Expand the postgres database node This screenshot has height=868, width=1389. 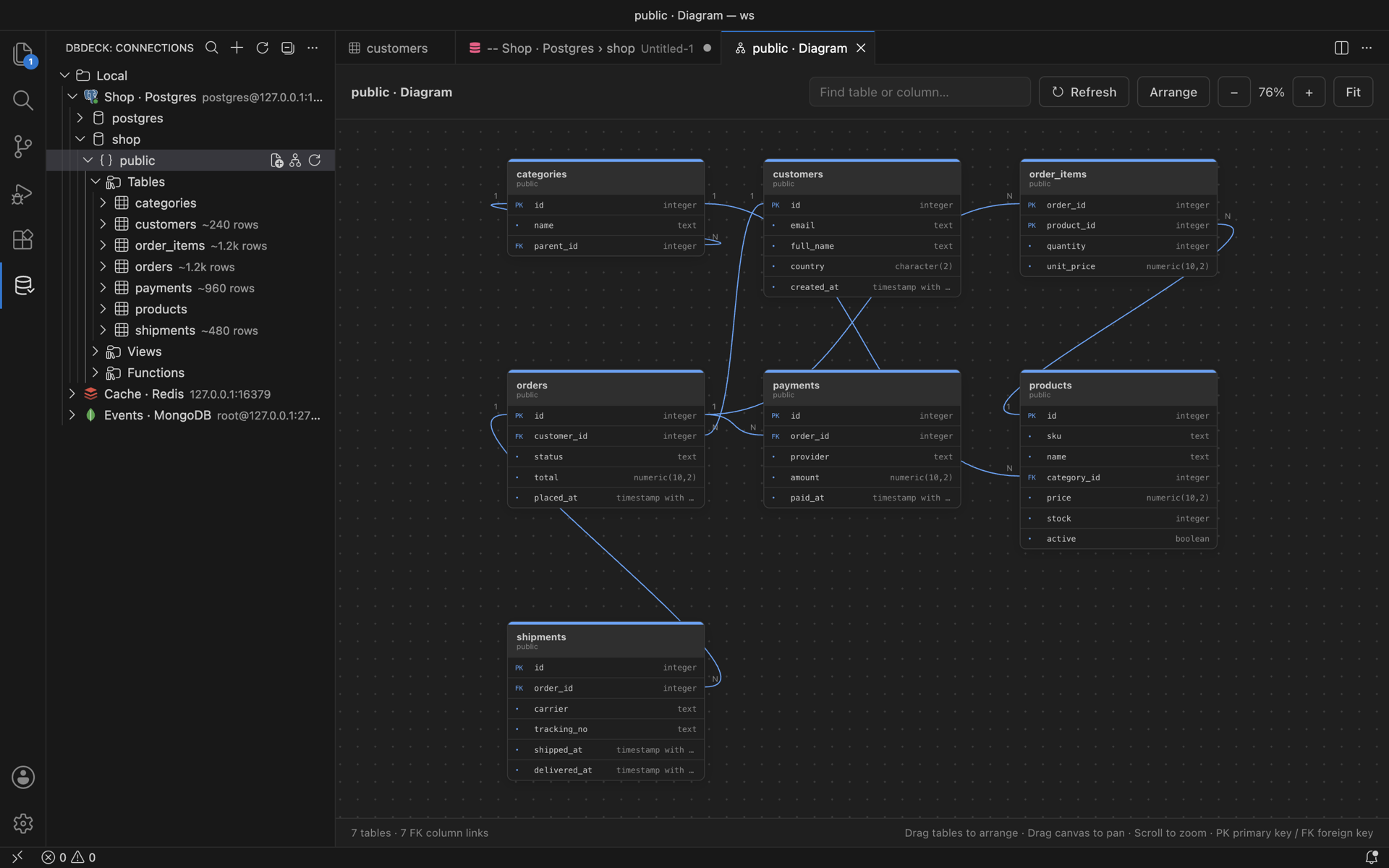pyautogui.click(x=80, y=118)
